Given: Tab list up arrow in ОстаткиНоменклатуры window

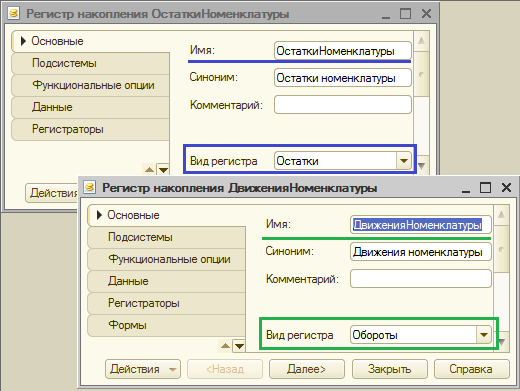Looking at the screenshot, I should (149, 170).
